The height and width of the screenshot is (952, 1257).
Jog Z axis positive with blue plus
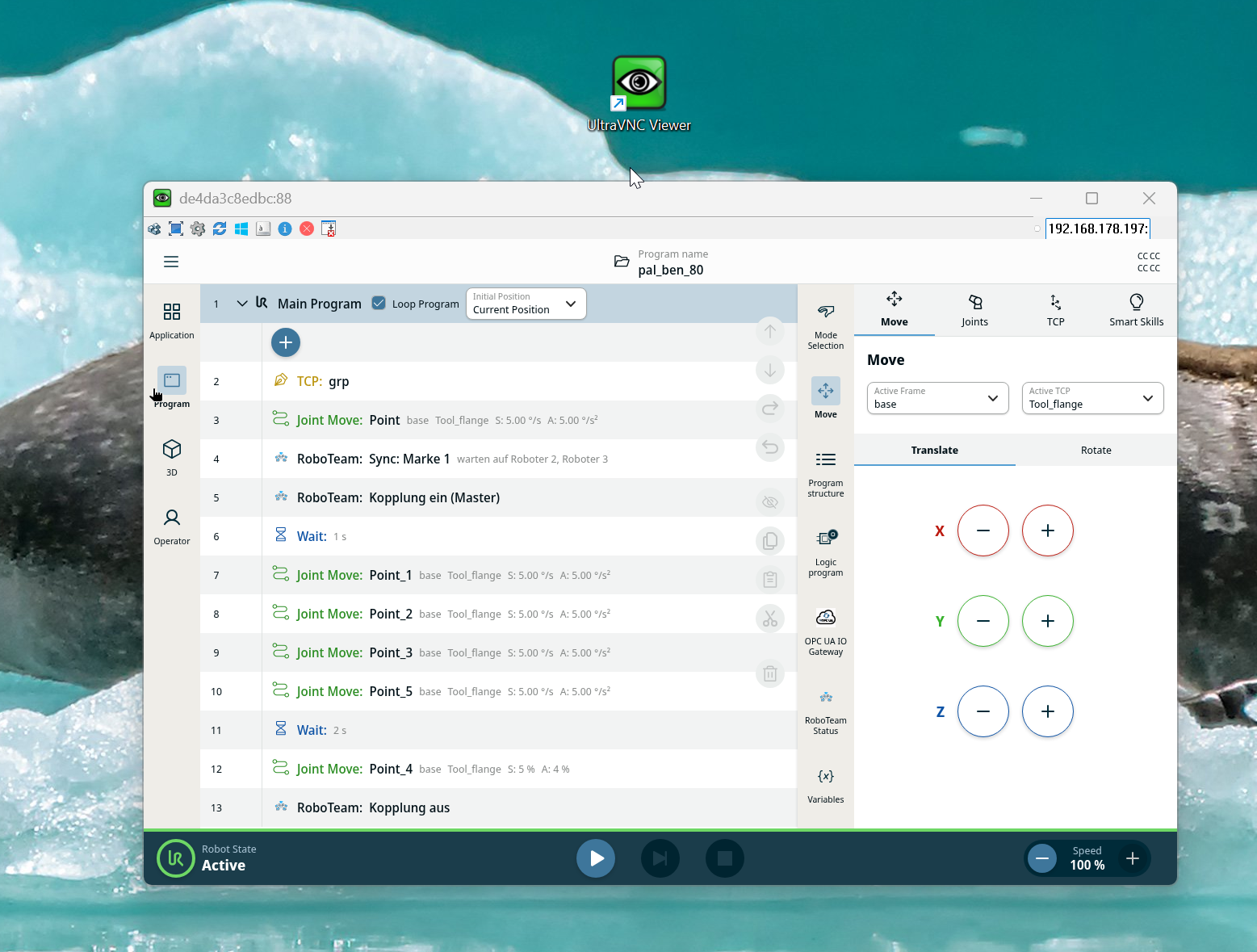click(x=1048, y=711)
